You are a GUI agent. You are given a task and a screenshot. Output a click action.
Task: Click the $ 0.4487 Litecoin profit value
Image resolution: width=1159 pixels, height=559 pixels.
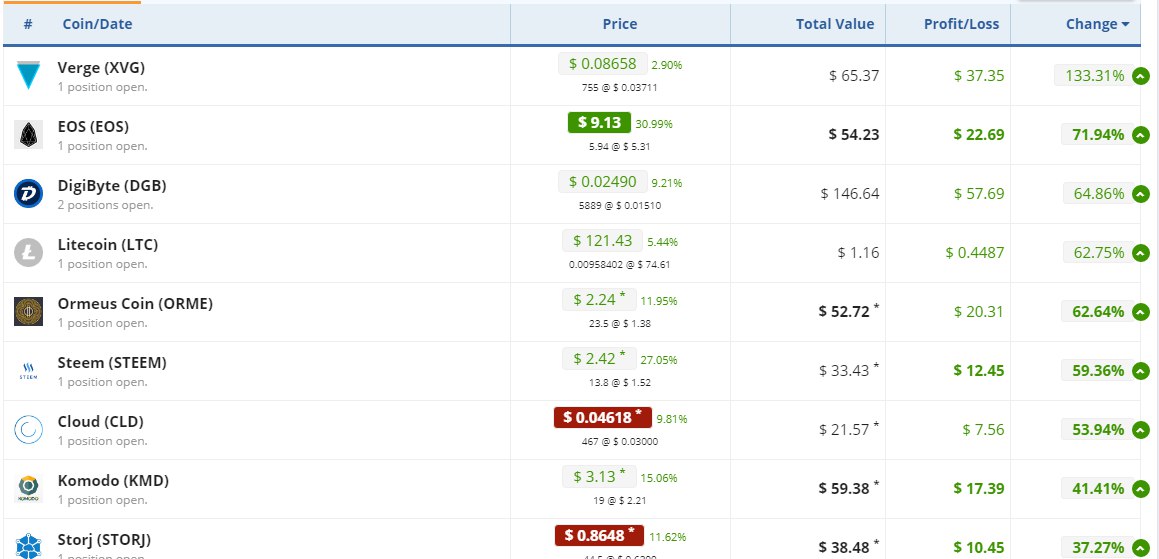975,253
